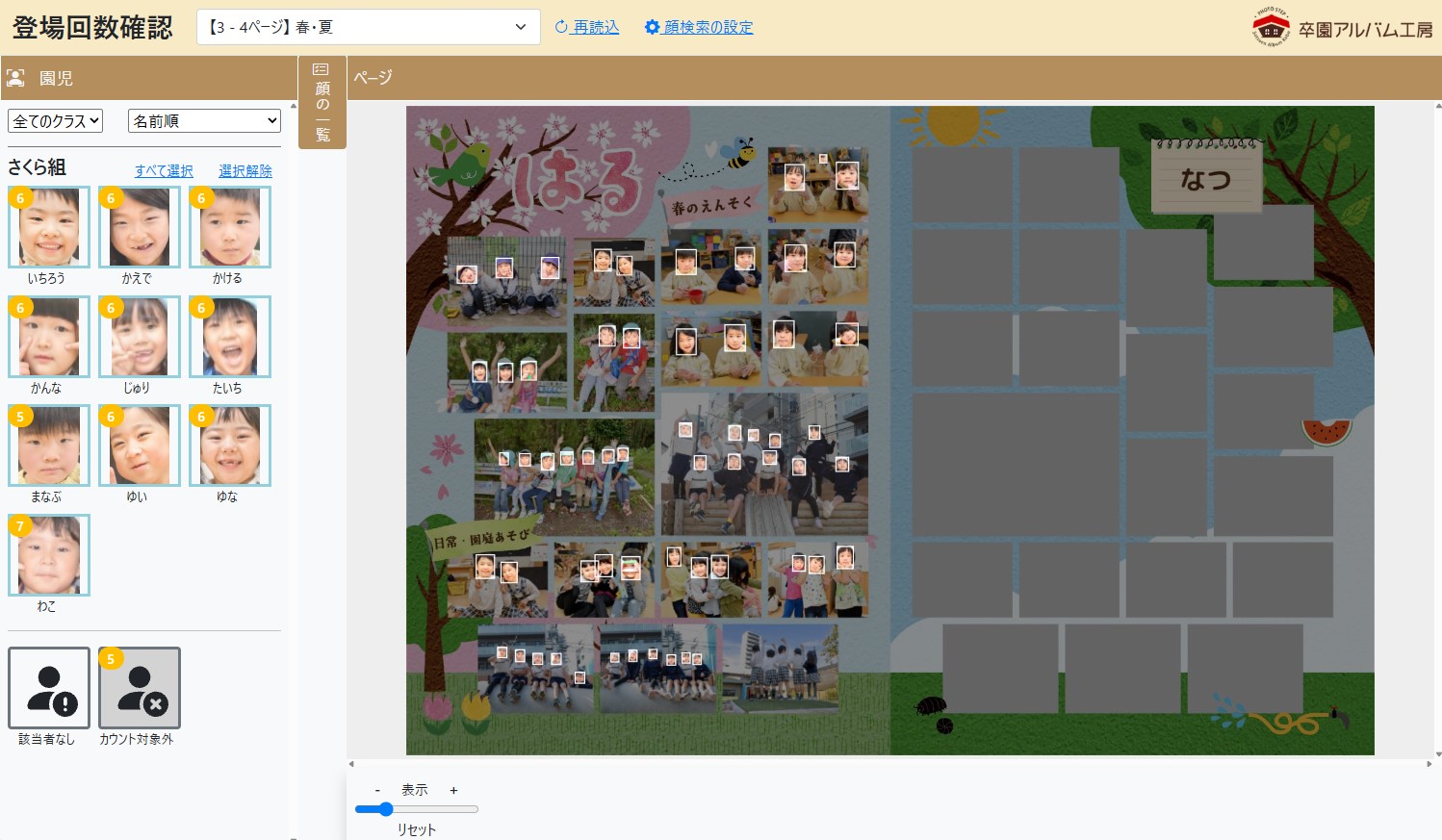Select the child thumbnail まなぶ
The width and height of the screenshot is (1442, 840).
click(x=49, y=445)
